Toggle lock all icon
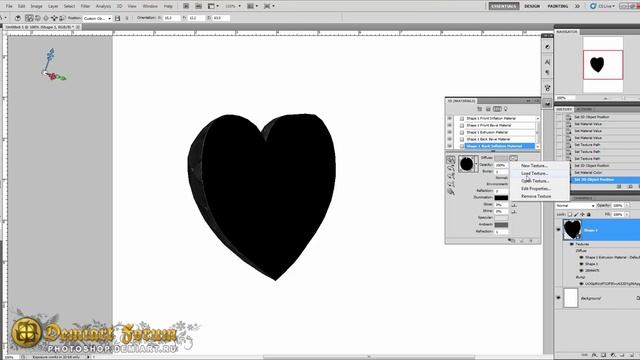Image resolution: width=640 pixels, height=360 pixels. [589, 214]
